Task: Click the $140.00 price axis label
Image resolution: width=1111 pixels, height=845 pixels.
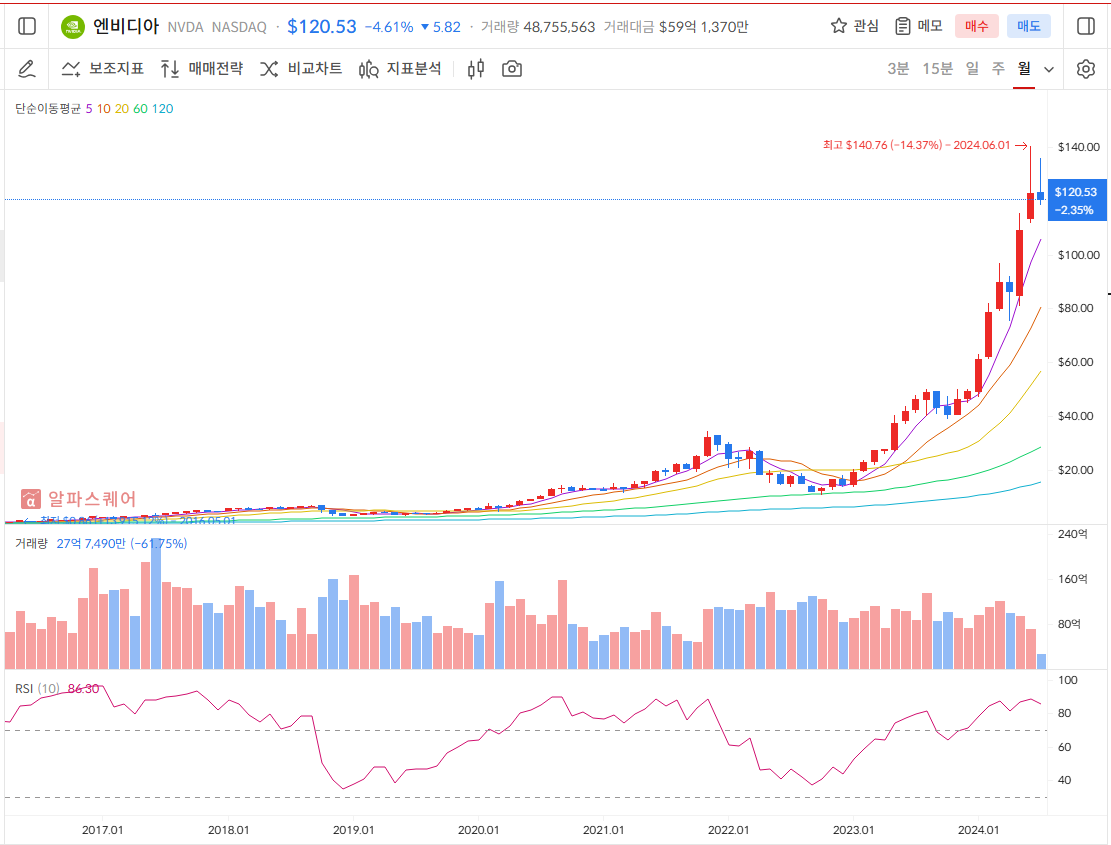Action: 1078,147
